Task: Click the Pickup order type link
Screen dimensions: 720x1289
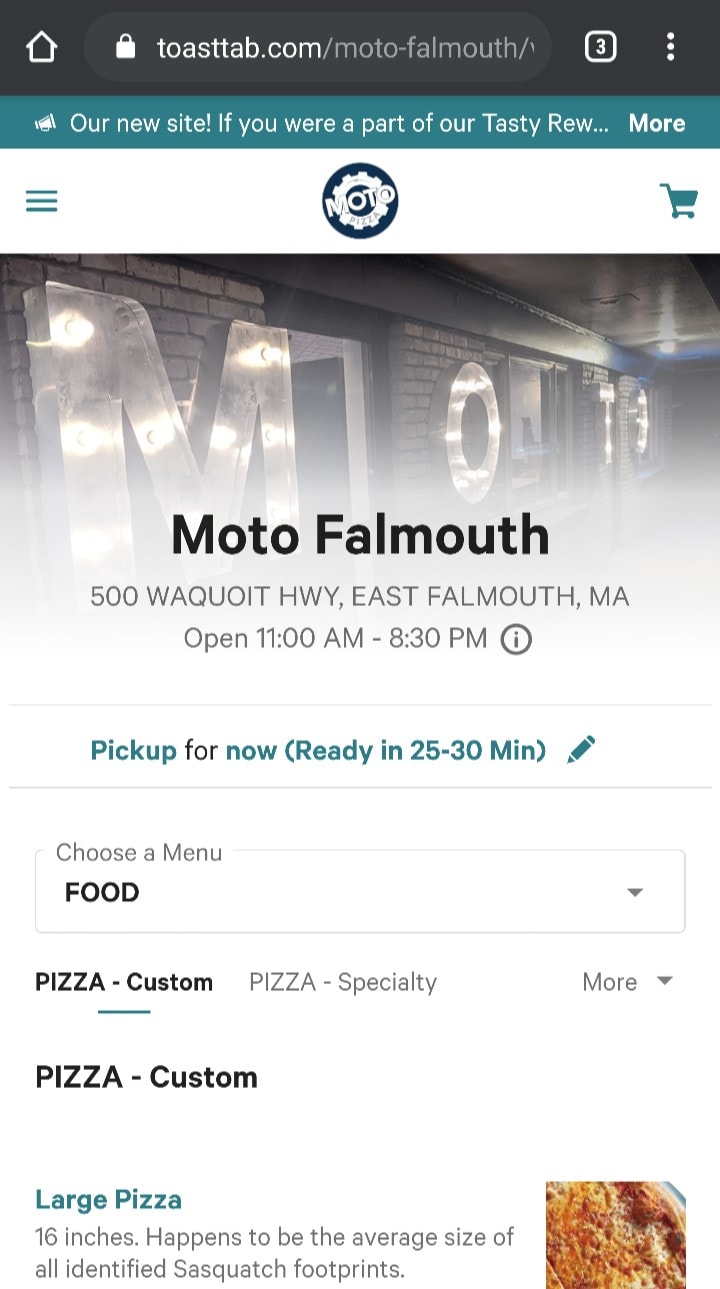Action: [133, 750]
